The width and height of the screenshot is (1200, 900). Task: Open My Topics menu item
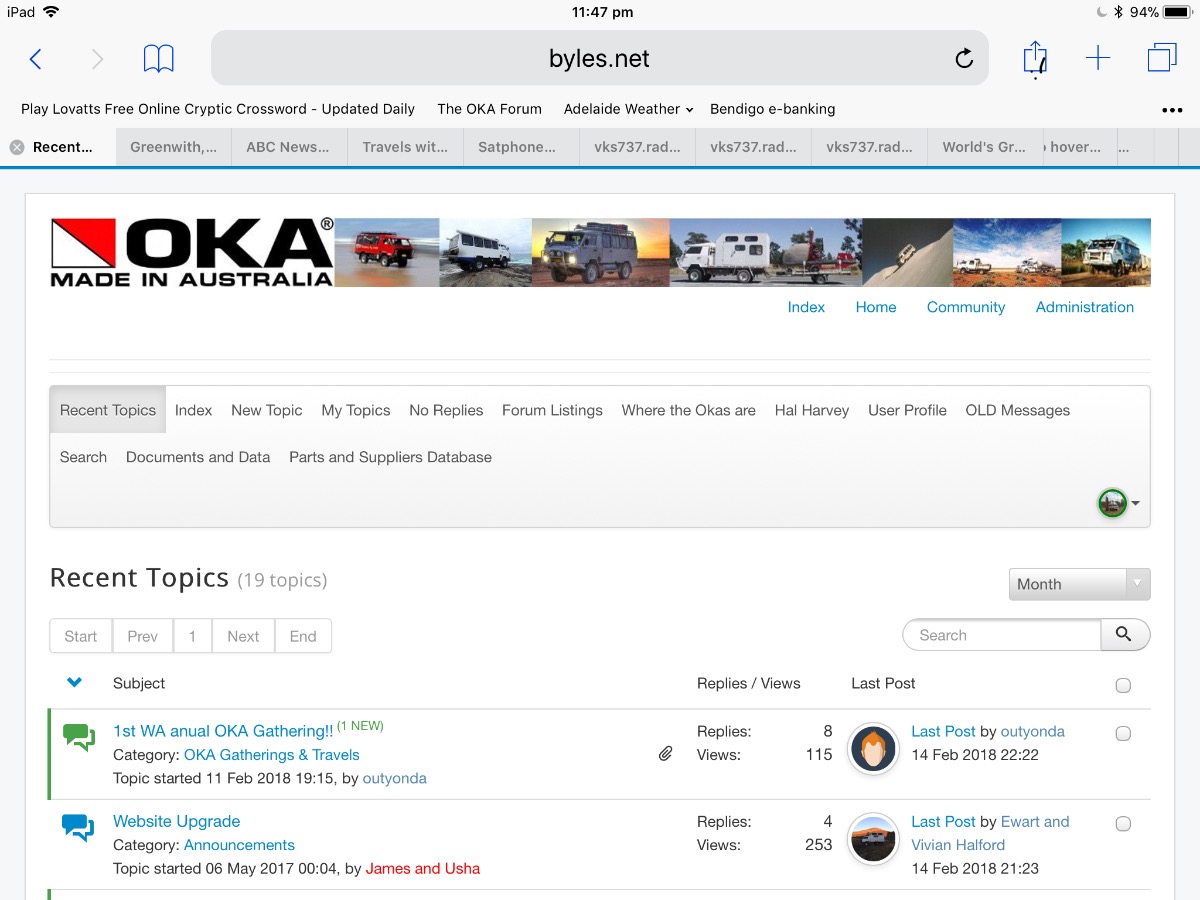tap(356, 410)
